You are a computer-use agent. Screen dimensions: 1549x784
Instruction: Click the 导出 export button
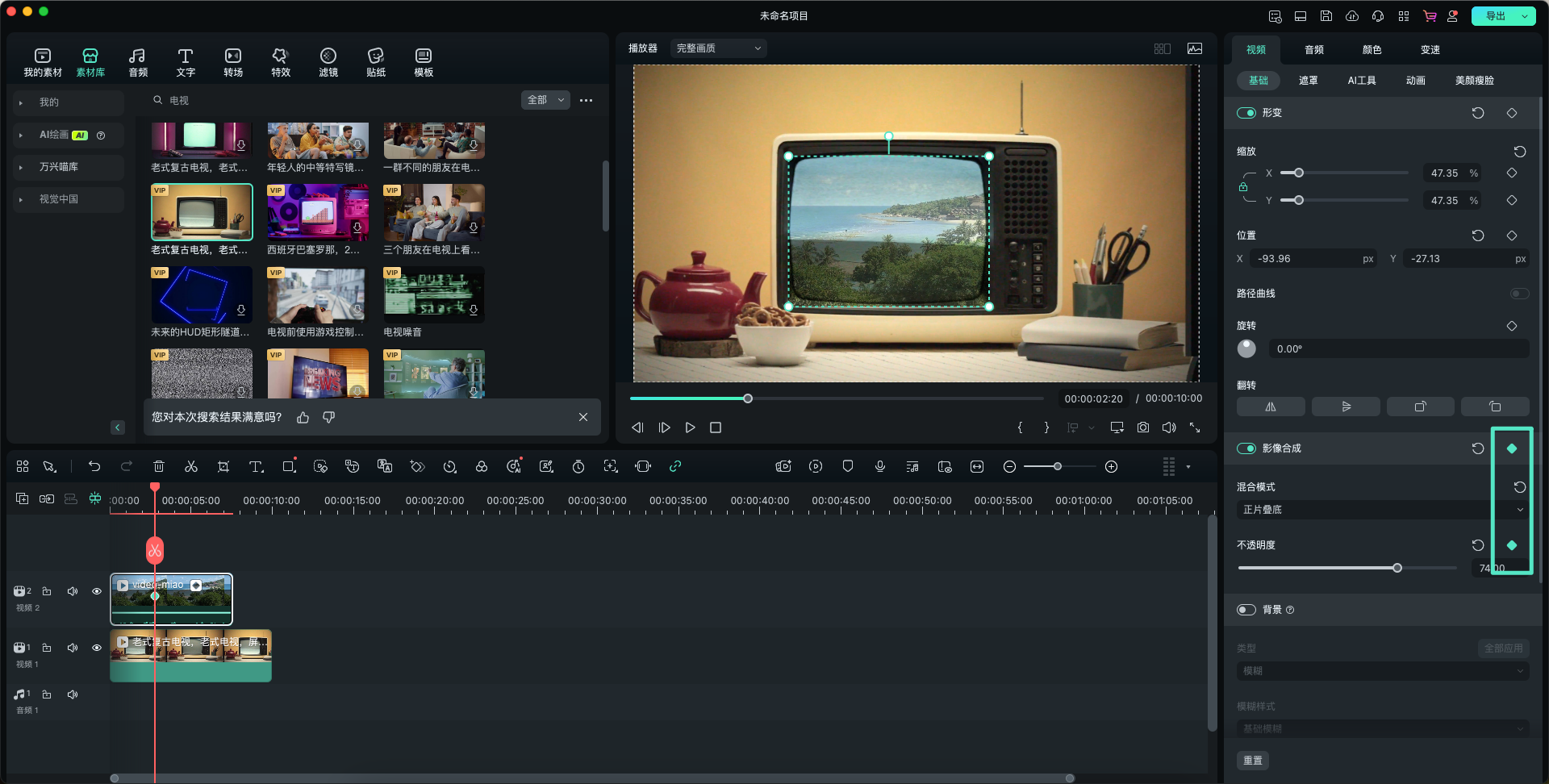point(1495,16)
